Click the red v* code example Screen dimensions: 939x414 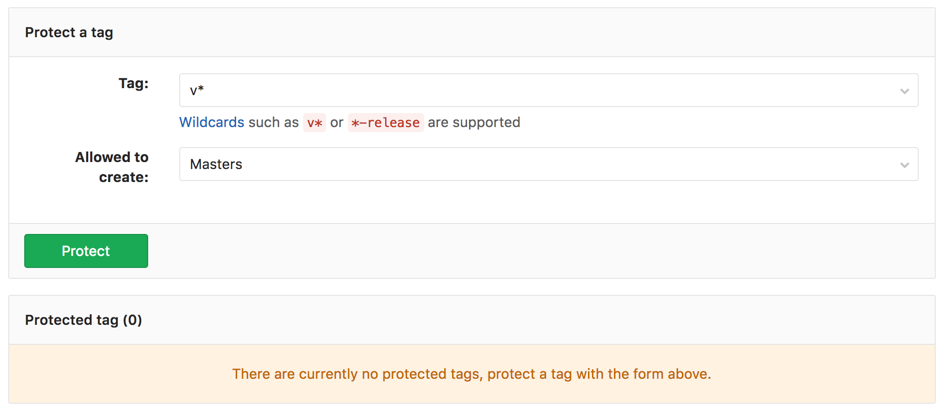pyautogui.click(x=315, y=123)
